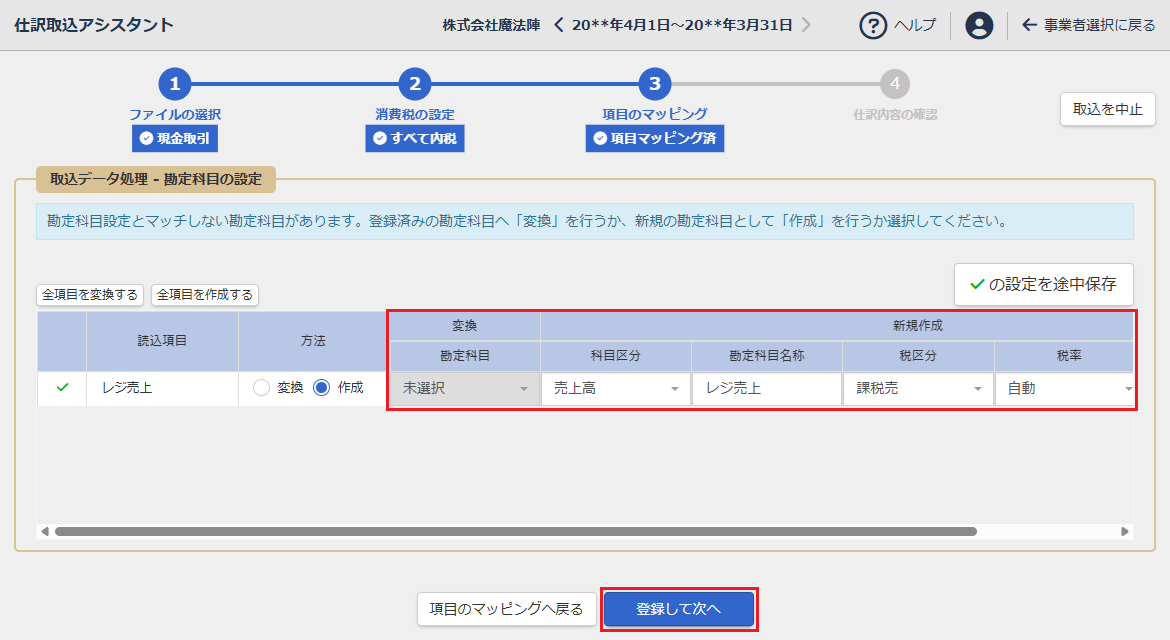Select the 変換 radio button
The width and height of the screenshot is (1170, 640).
pyautogui.click(x=262, y=388)
